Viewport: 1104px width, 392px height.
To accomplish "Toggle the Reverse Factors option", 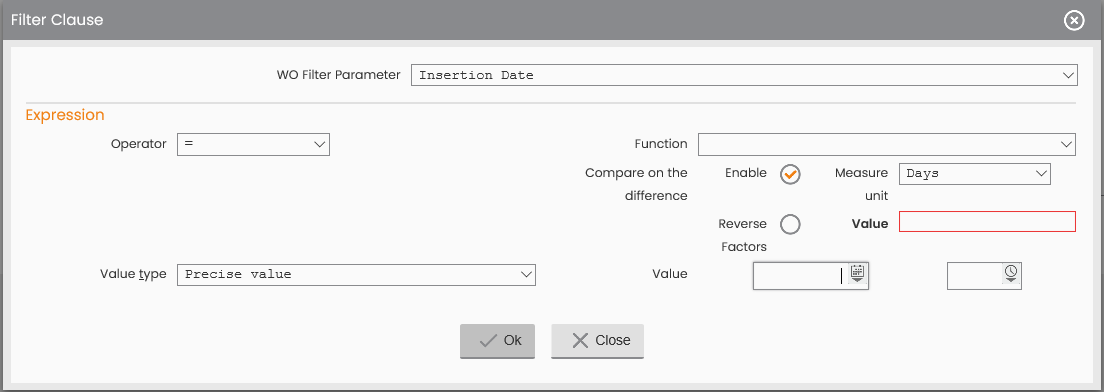I will pos(790,225).
